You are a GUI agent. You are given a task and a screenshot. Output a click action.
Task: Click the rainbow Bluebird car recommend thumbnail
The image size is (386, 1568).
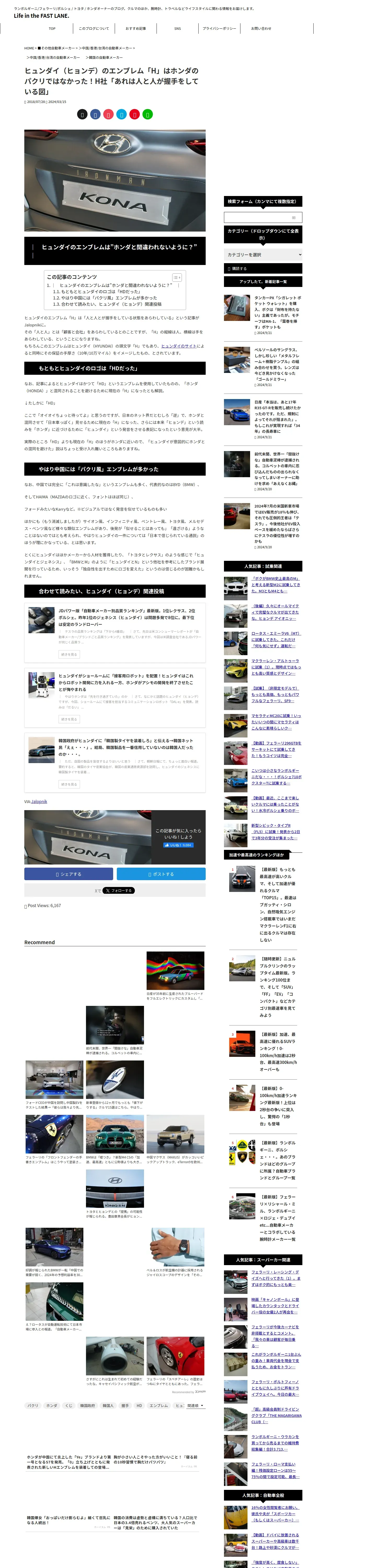[175, 971]
